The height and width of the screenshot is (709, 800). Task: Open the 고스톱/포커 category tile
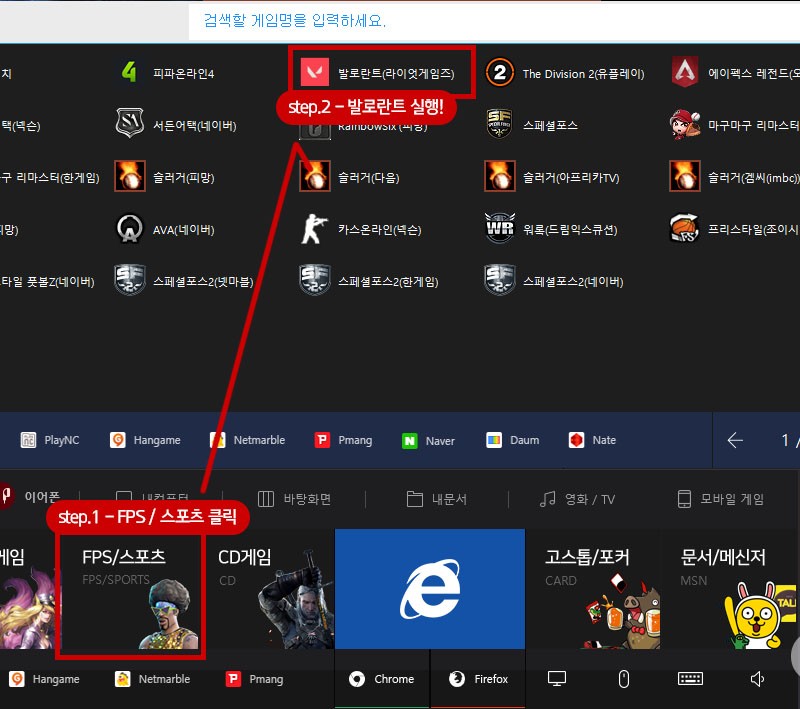pyautogui.click(x=592, y=589)
